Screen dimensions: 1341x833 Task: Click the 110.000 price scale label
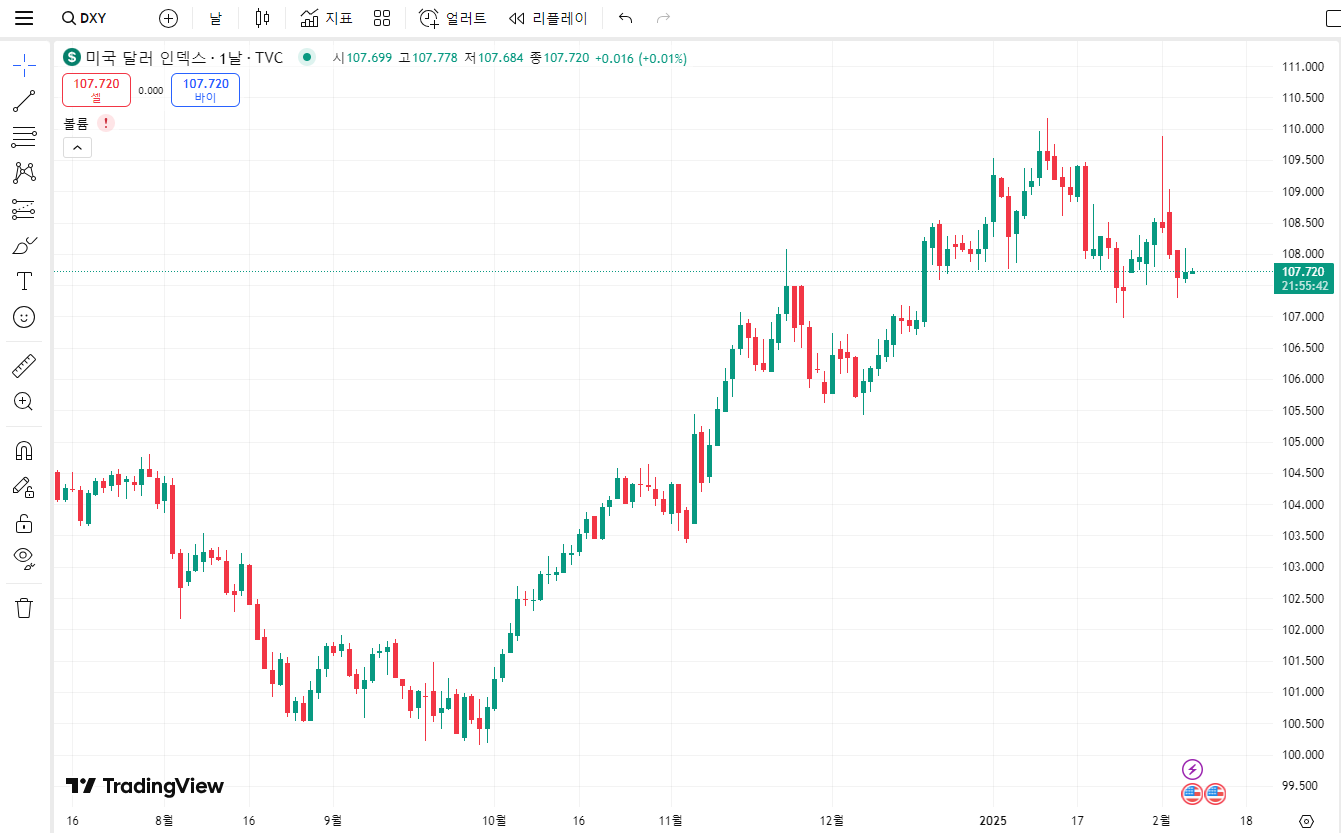point(1303,129)
